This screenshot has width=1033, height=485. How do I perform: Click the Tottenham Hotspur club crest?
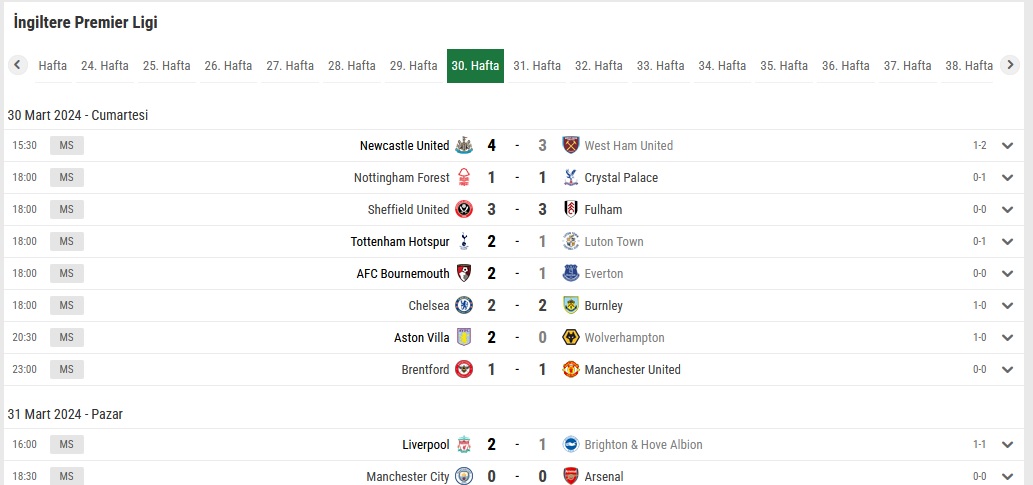(x=464, y=241)
